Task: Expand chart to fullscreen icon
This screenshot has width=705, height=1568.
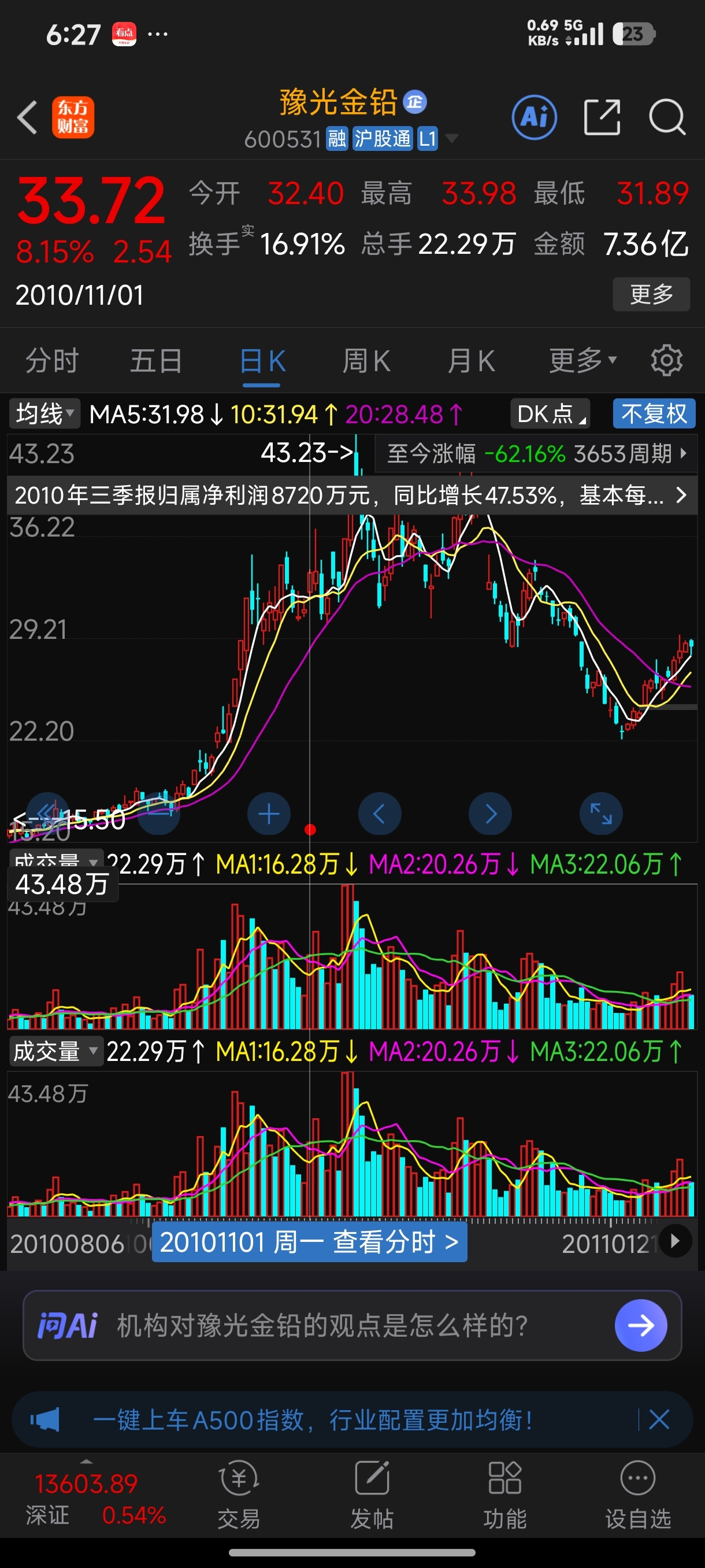Action: 601,814
